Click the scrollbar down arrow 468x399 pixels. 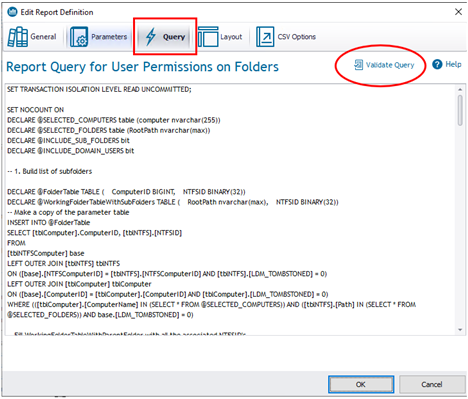pos(460,330)
